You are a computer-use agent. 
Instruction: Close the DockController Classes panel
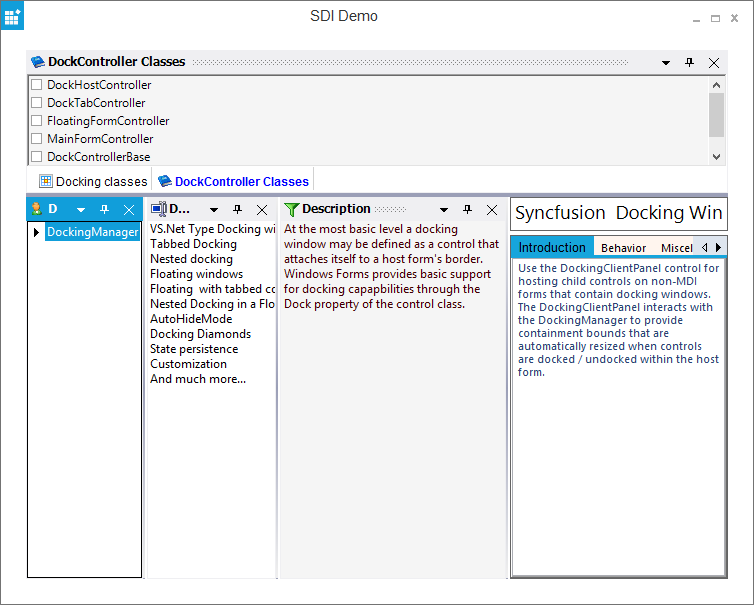click(714, 62)
